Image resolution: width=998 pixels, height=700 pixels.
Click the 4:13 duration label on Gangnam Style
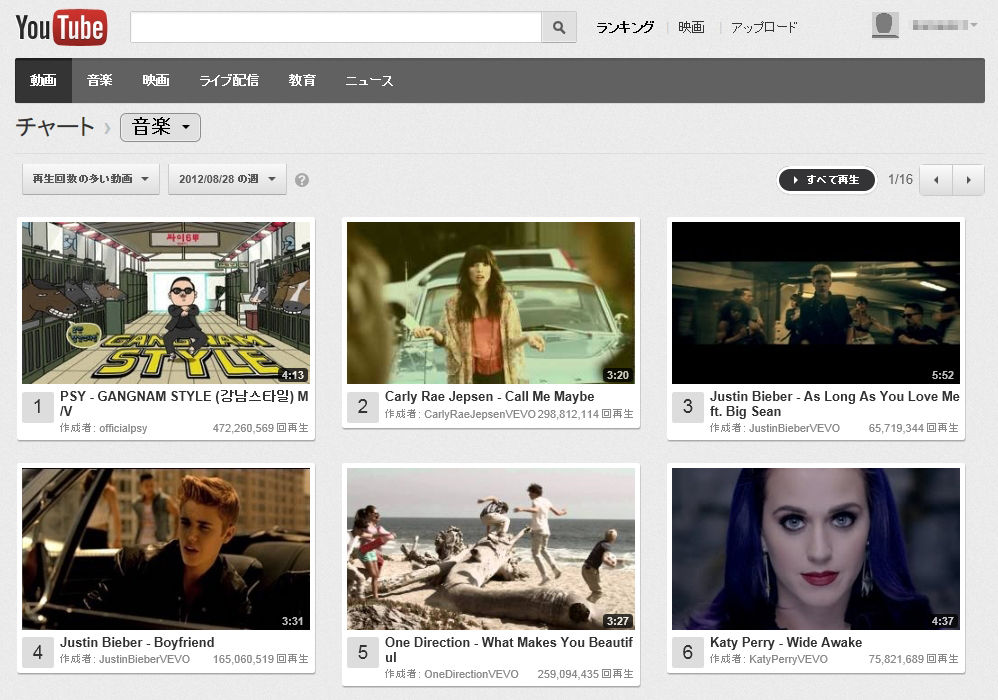pos(293,375)
